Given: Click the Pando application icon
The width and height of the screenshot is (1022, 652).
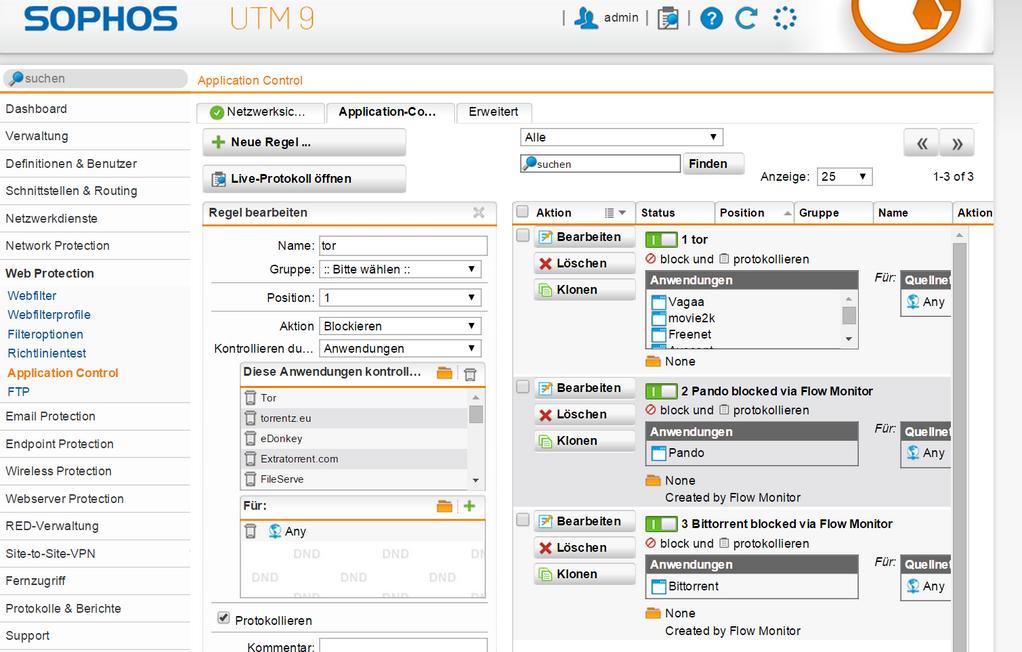Looking at the screenshot, I should point(659,453).
